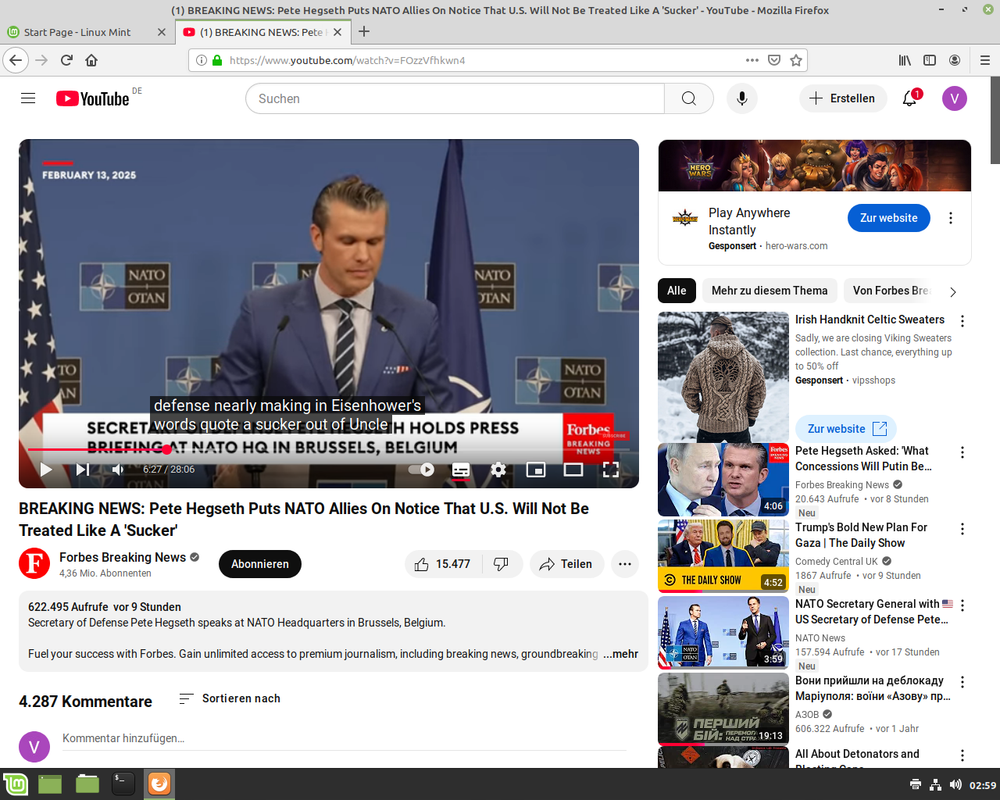Skip to next video in player
Viewport: 1000px width, 800px height.
[82, 470]
